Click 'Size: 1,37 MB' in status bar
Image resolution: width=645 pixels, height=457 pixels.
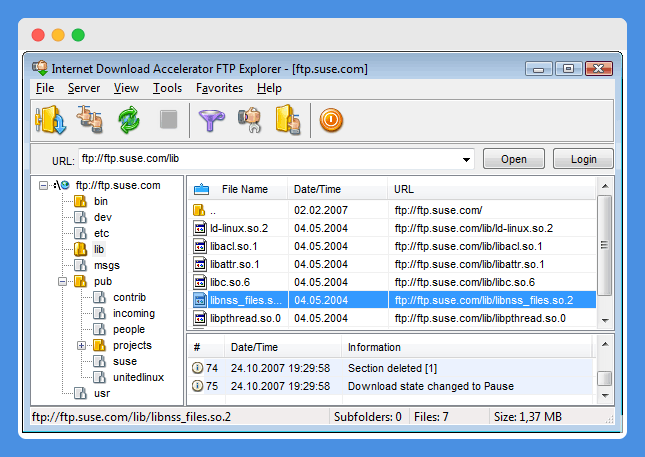click(x=528, y=417)
